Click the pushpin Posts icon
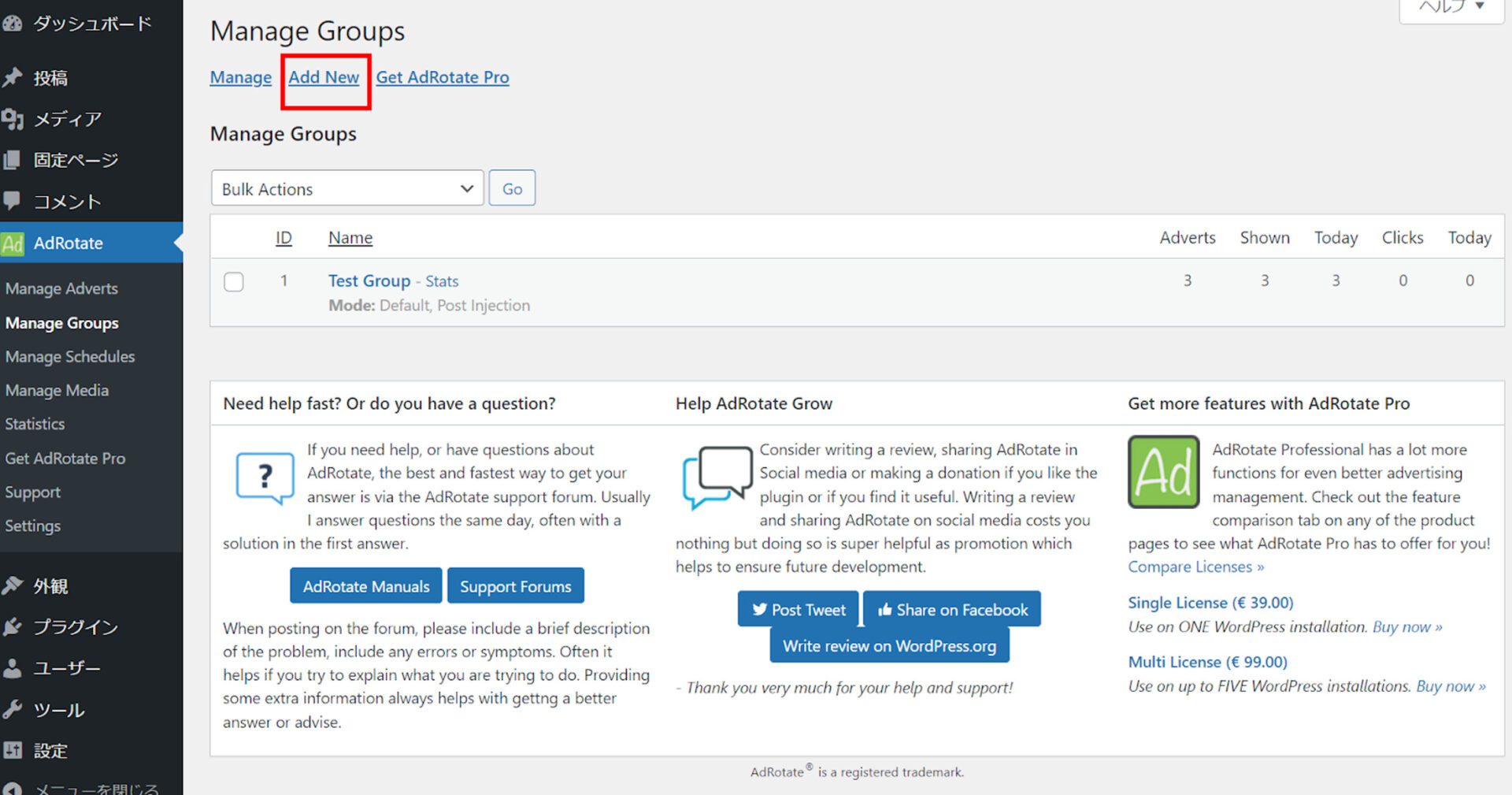 pos(12,77)
